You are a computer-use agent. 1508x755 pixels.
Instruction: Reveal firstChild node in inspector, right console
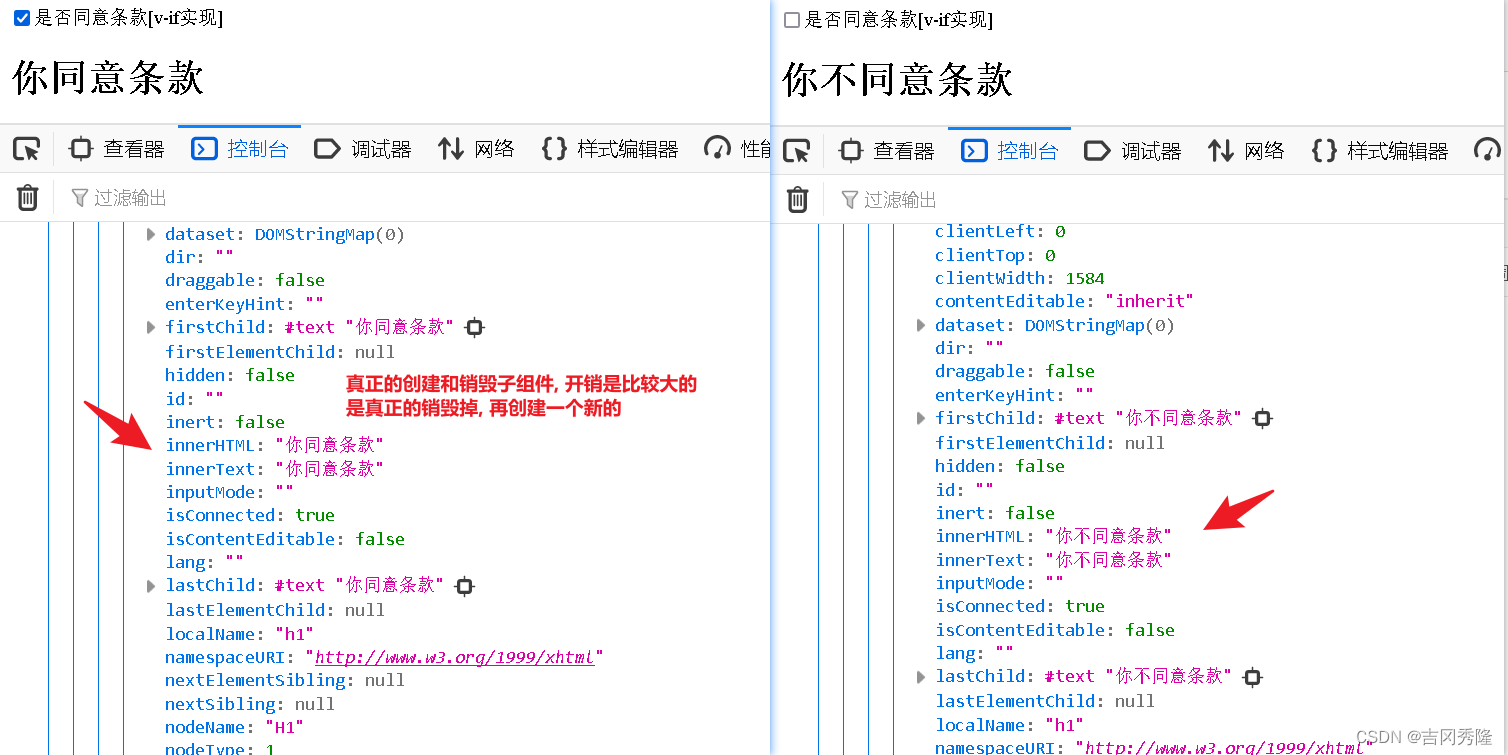(x=1263, y=419)
